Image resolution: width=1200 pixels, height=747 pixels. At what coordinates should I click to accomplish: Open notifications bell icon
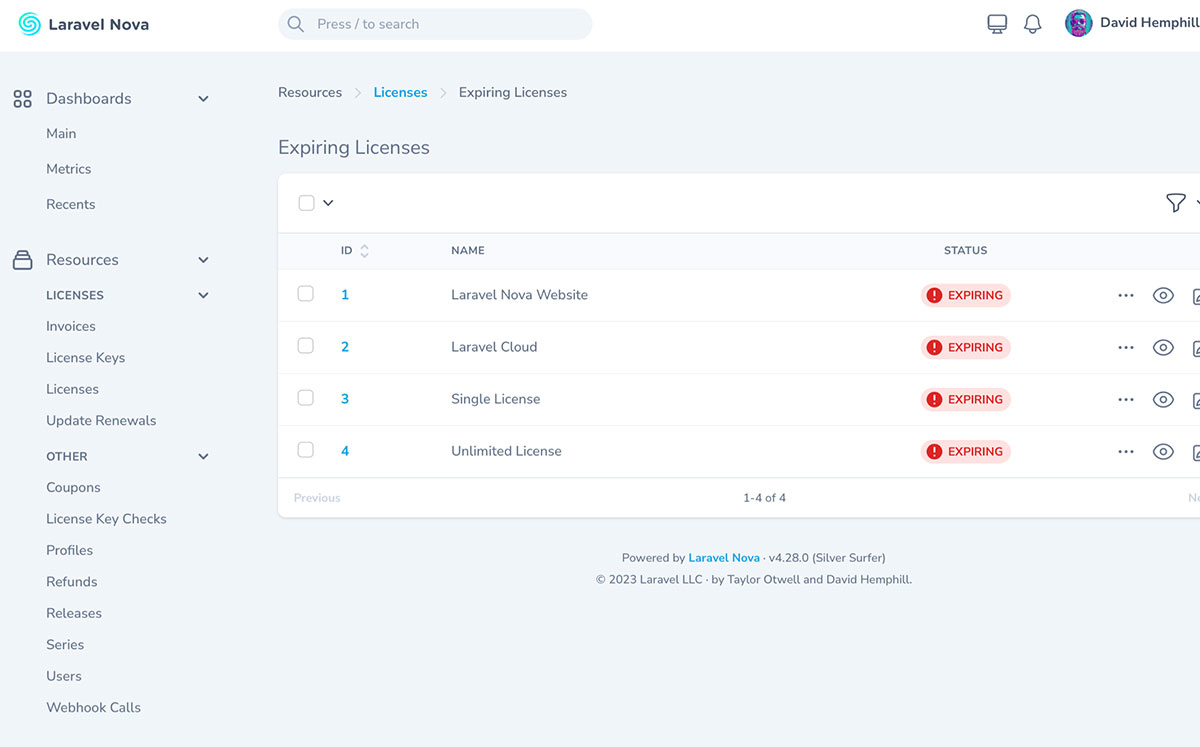coord(1033,24)
